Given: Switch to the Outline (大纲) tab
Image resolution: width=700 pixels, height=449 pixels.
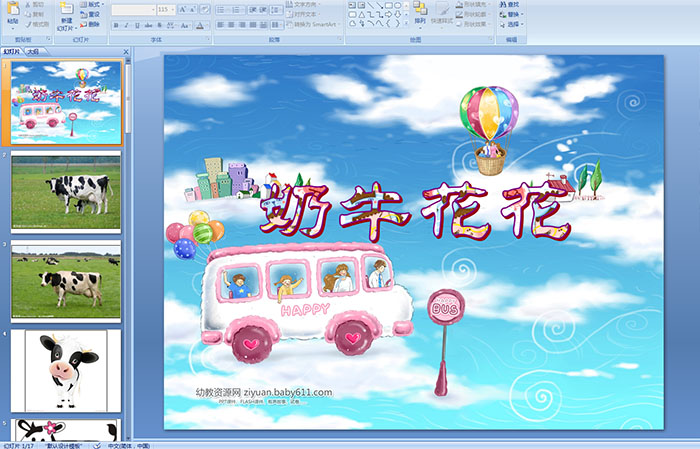Looking at the screenshot, I should click(x=32, y=51).
